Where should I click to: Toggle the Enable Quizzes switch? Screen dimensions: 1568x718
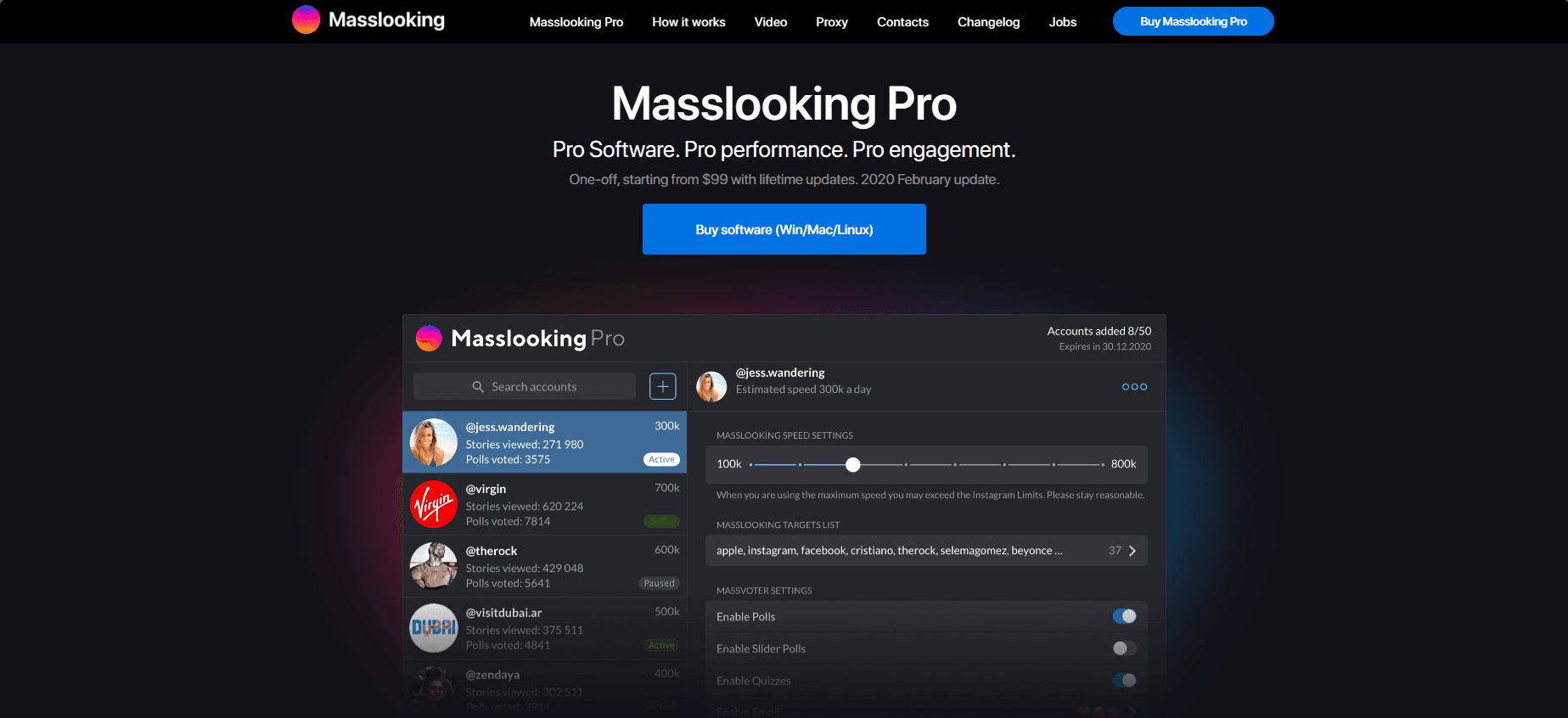(x=1124, y=681)
